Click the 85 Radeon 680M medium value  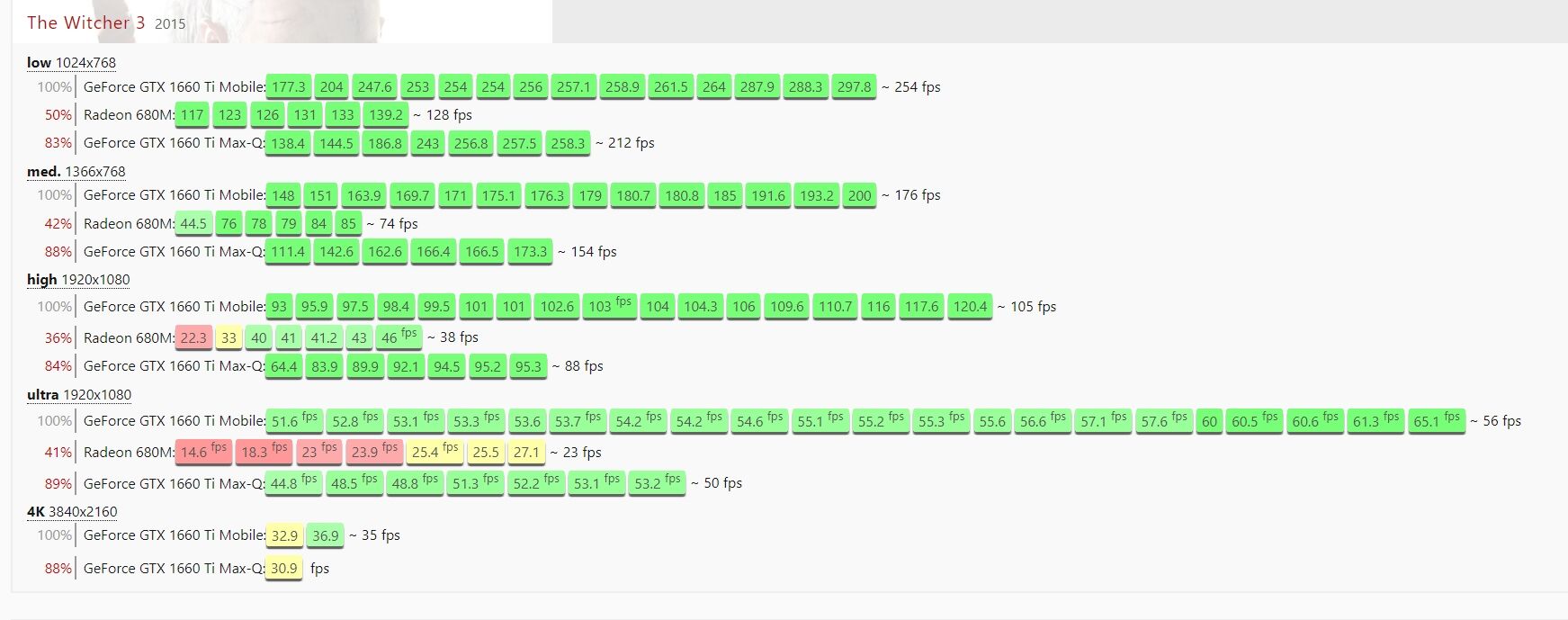tap(348, 223)
